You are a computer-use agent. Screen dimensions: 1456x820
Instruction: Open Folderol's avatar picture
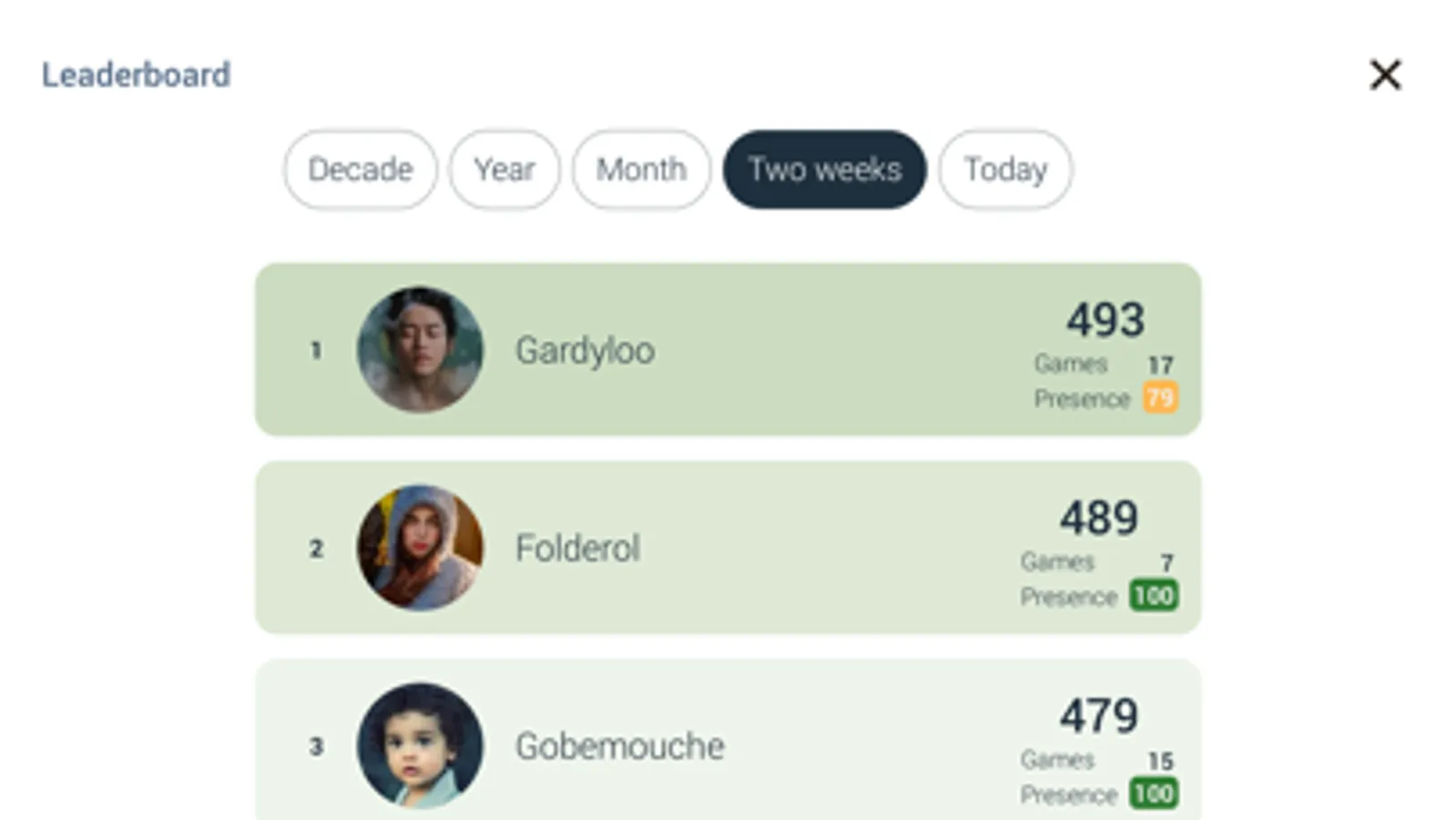coord(420,548)
